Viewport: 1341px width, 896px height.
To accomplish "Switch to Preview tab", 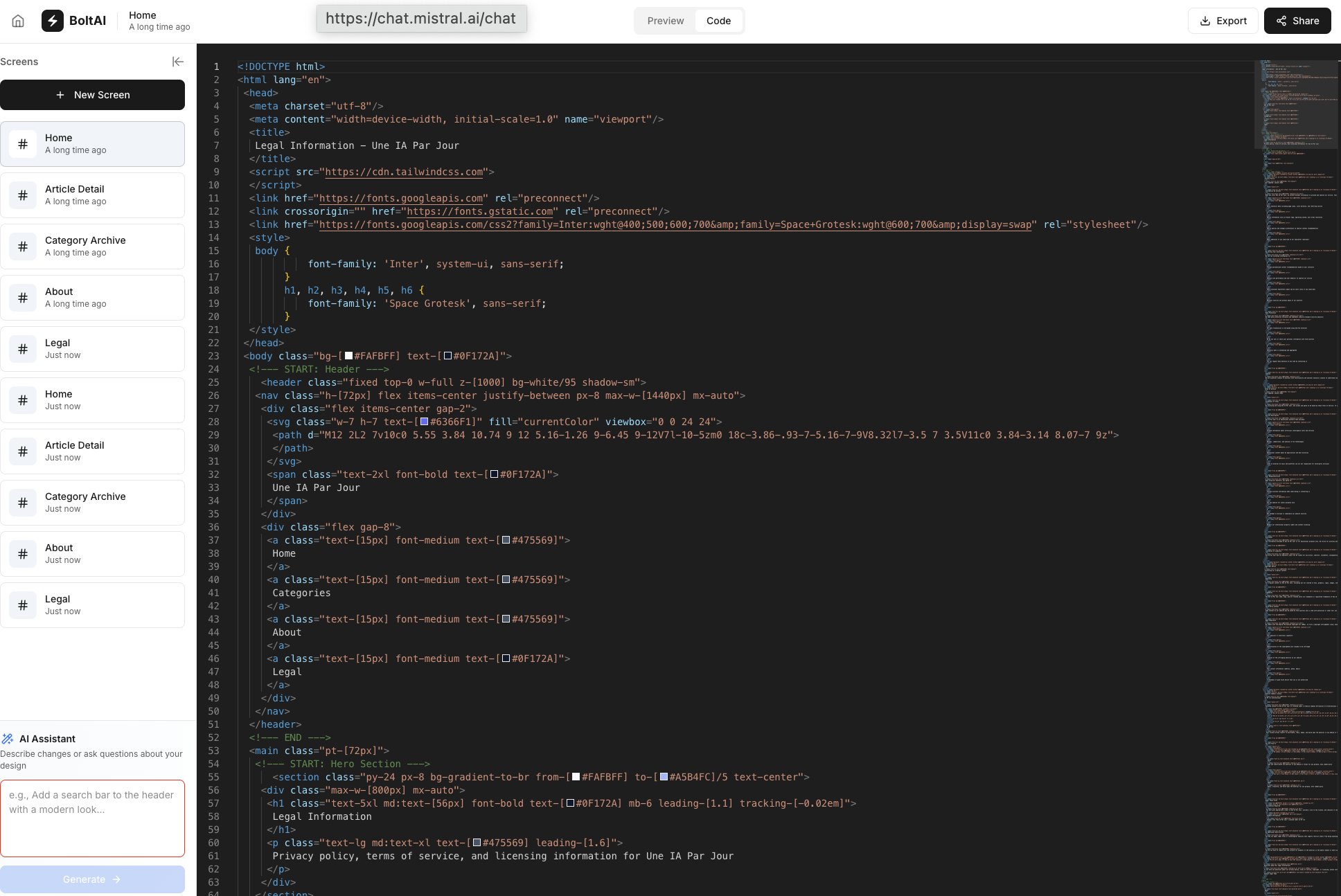I will [x=665, y=21].
